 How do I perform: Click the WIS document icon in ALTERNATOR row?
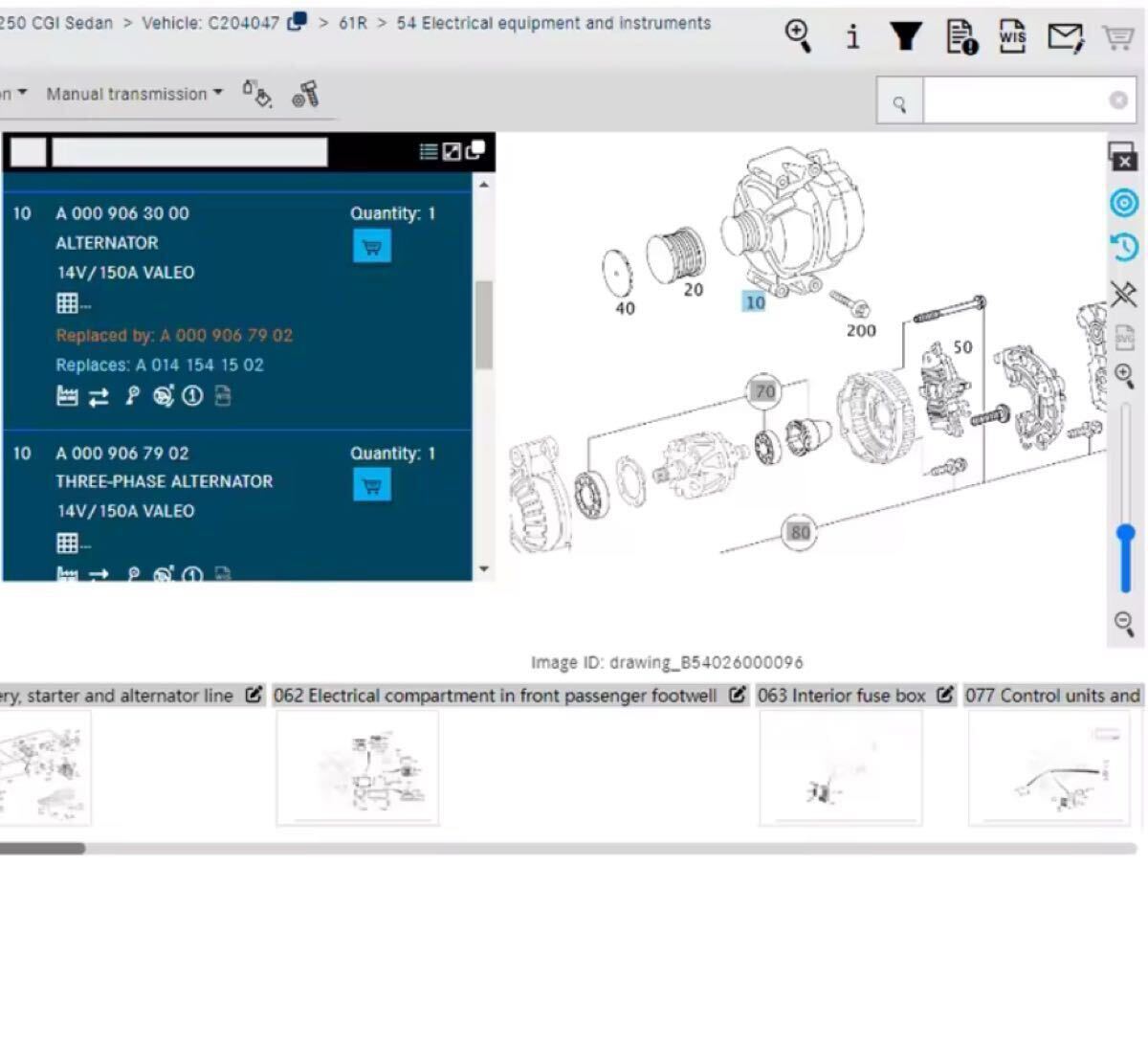coord(223,396)
